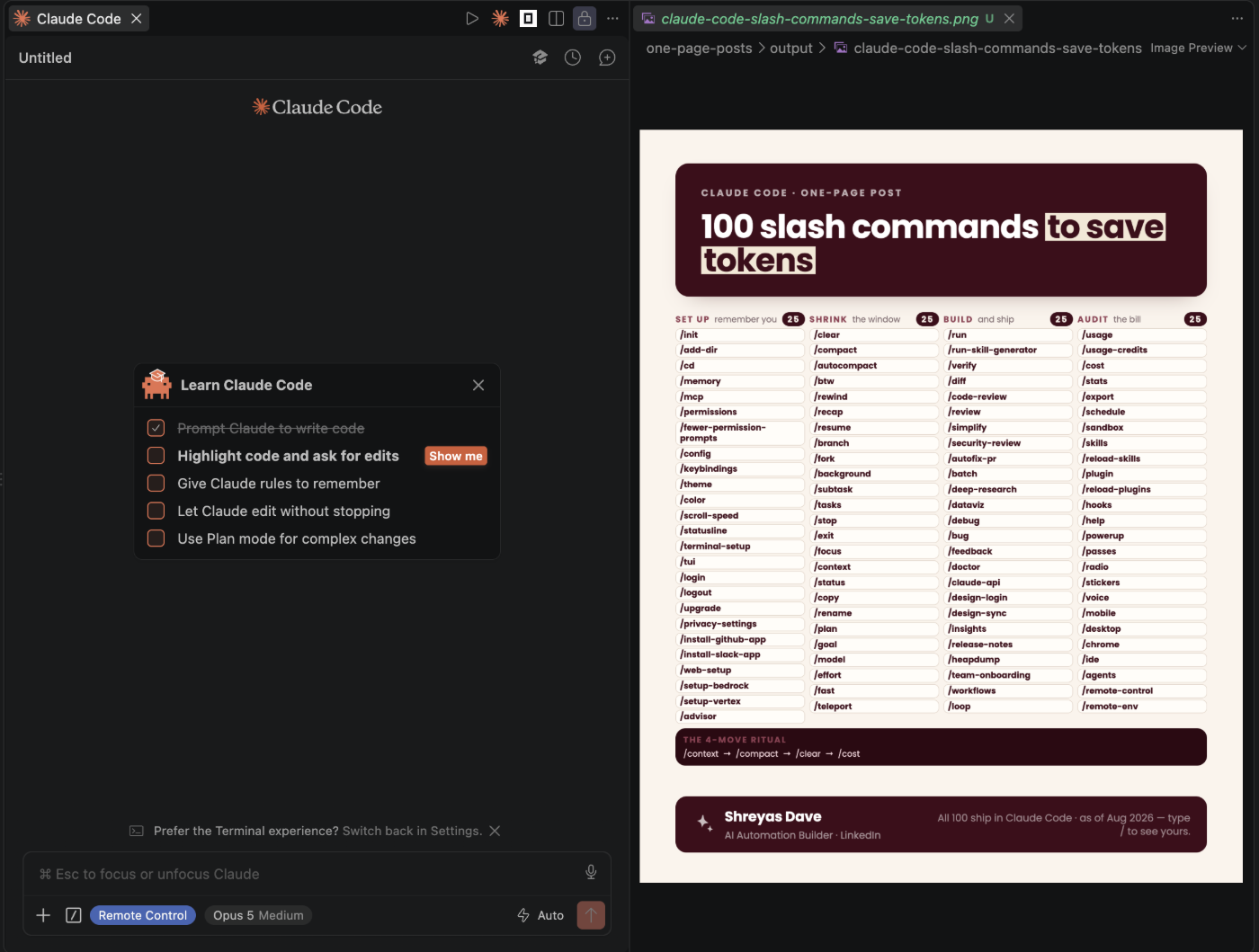The height and width of the screenshot is (952, 1259).
Task: Click the microphone voice input icon
Action: (x=591, y=872)
